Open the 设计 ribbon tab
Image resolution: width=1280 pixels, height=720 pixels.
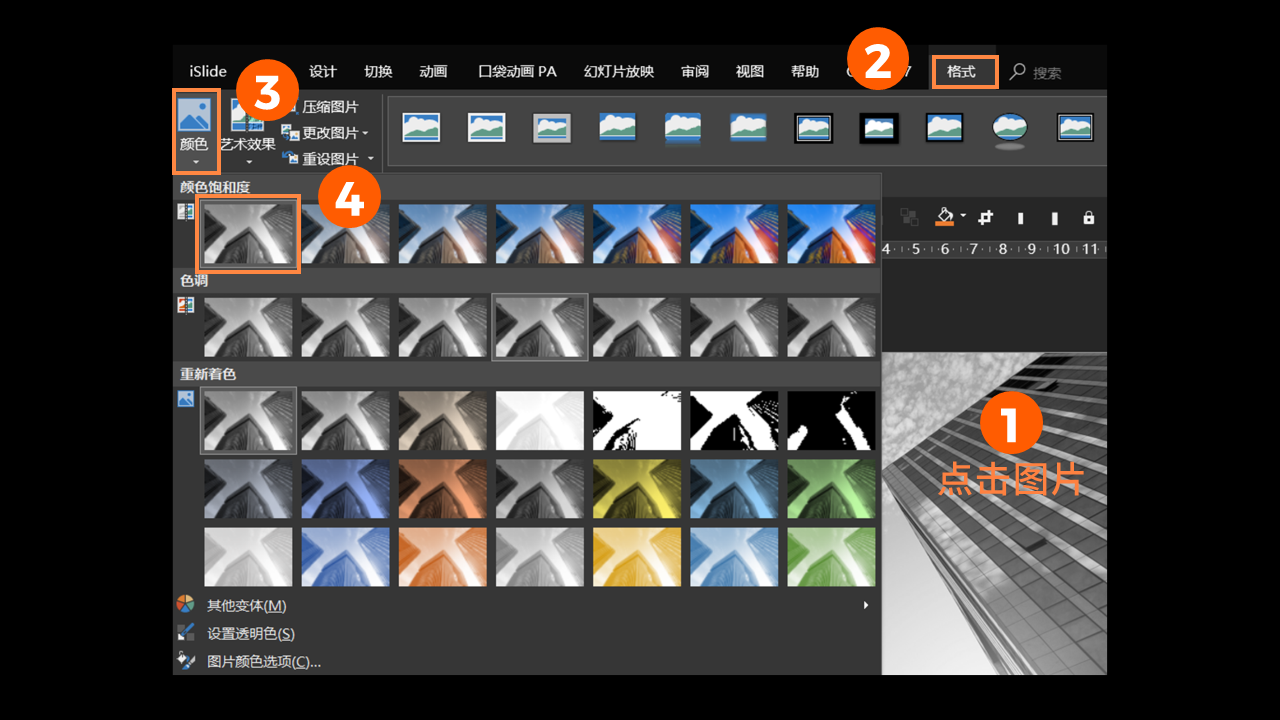tap(323, 72)
